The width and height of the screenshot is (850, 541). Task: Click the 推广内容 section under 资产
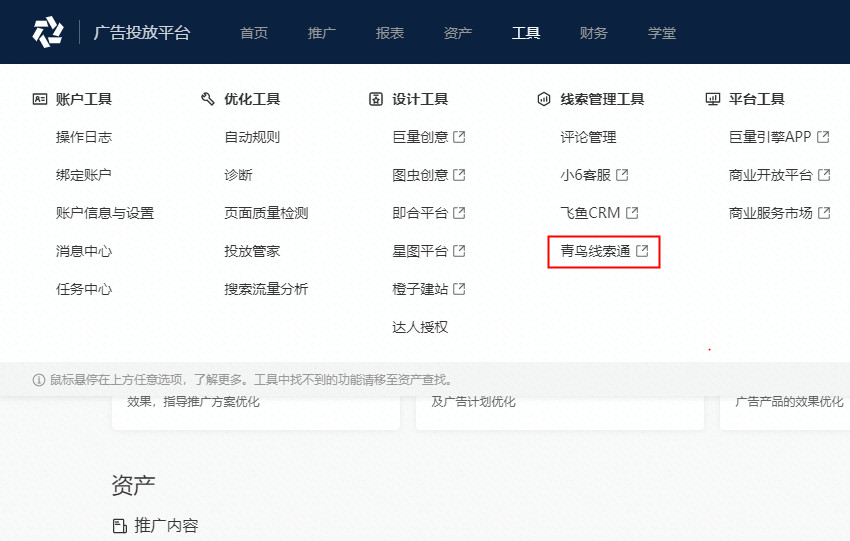point(166,526)
